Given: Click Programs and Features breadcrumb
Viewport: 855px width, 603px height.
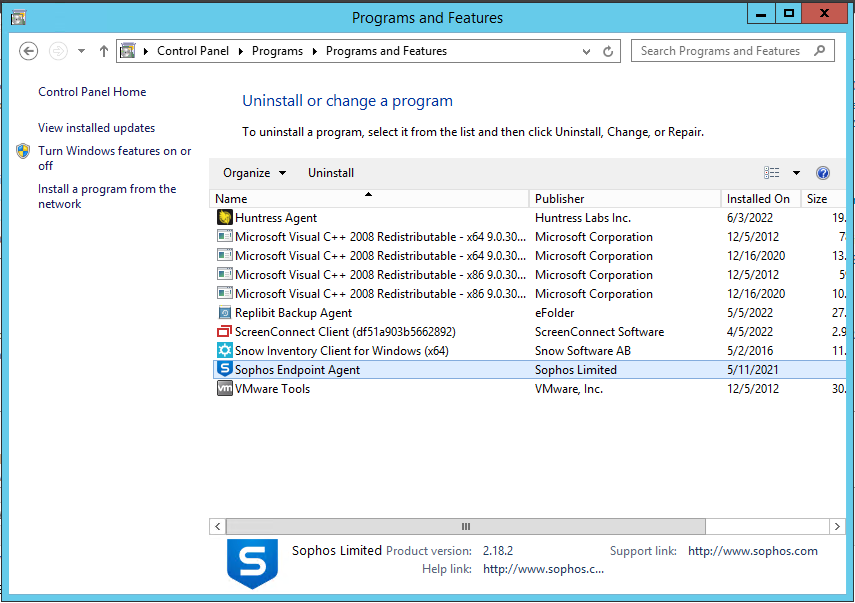Looking at the screenshot, I should 386,51.
